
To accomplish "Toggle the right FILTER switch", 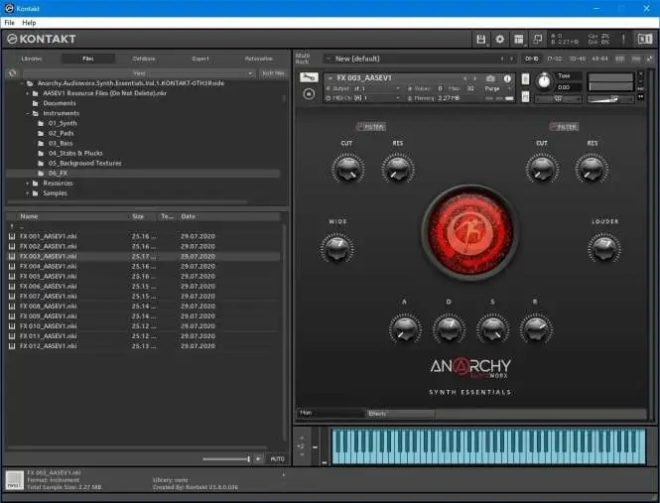I will [x=564, y=127].
